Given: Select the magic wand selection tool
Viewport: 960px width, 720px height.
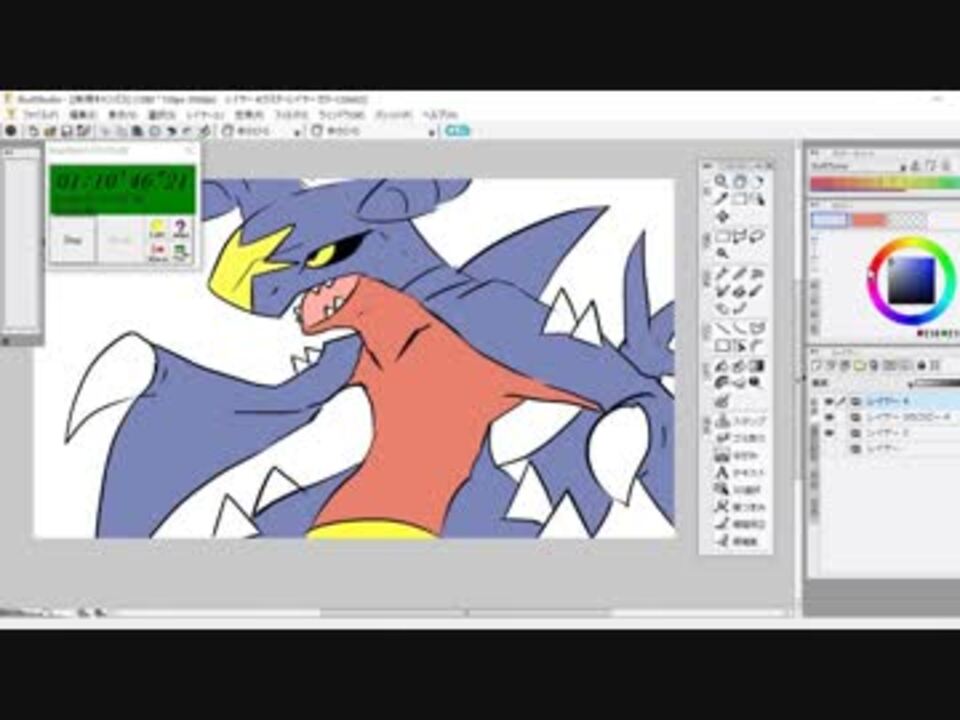Looking at the screenshot, I should click(x=722, y=253).
